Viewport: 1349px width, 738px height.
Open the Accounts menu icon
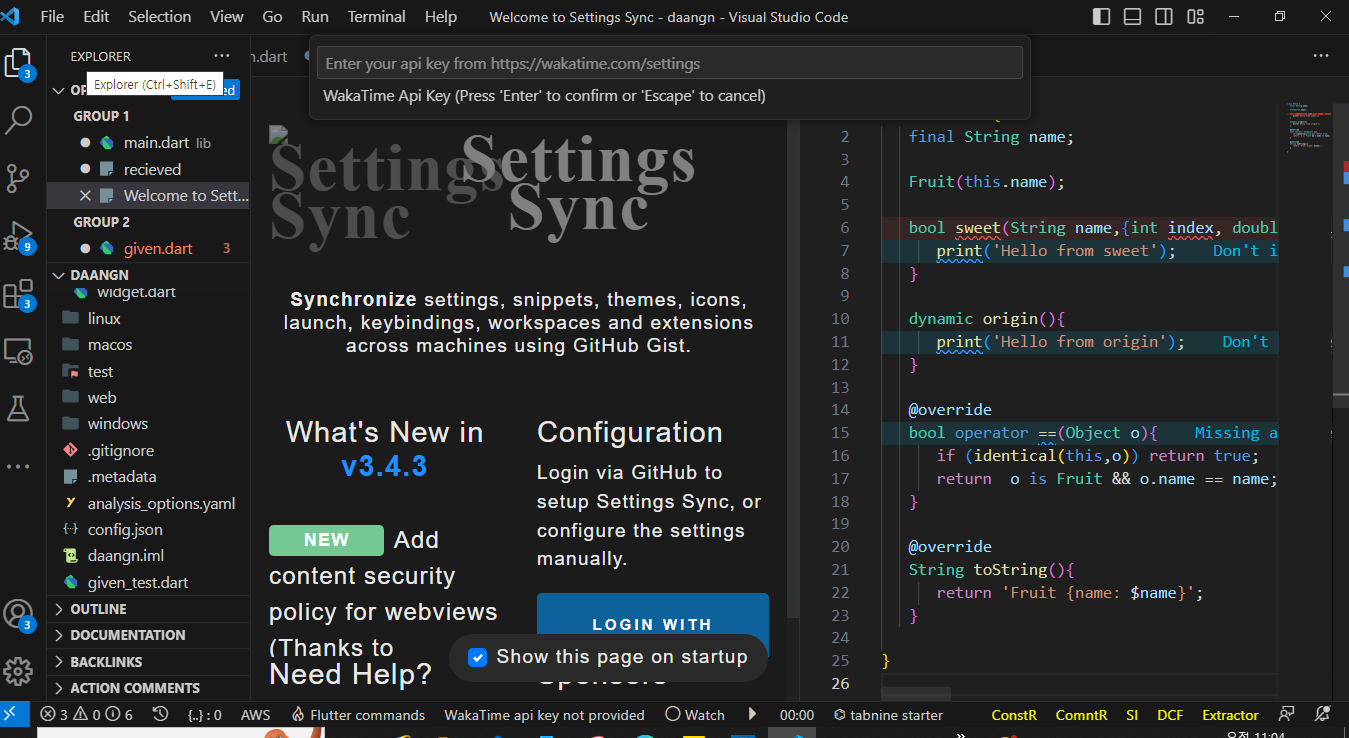[19, 615]
